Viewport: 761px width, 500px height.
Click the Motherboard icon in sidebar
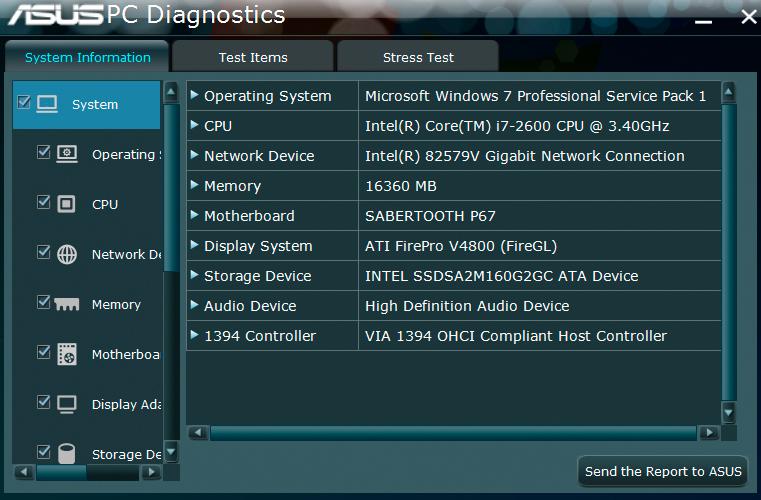(x=67, y=354)
